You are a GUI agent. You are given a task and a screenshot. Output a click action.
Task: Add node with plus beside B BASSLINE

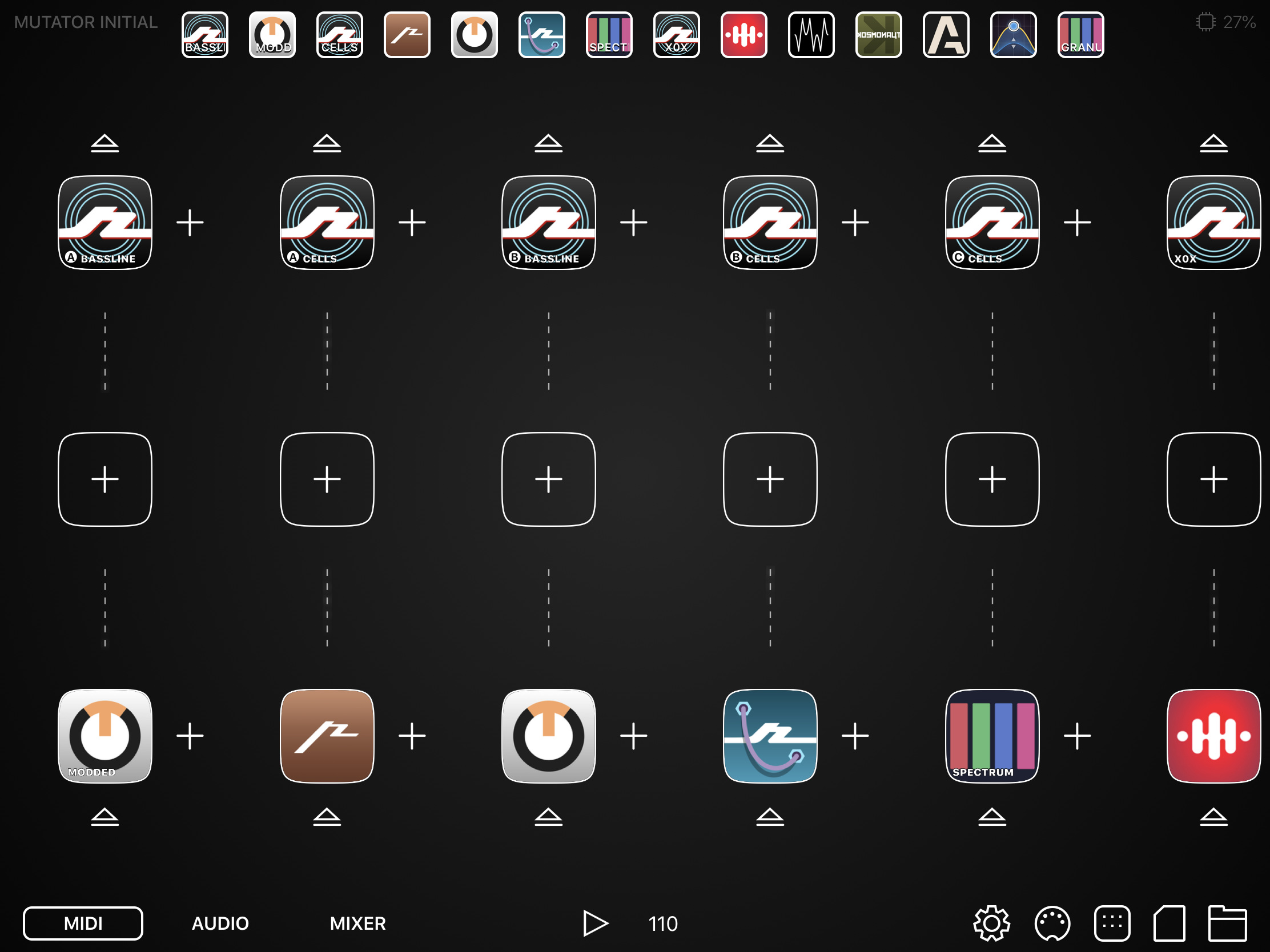click(x=634, y=223)
